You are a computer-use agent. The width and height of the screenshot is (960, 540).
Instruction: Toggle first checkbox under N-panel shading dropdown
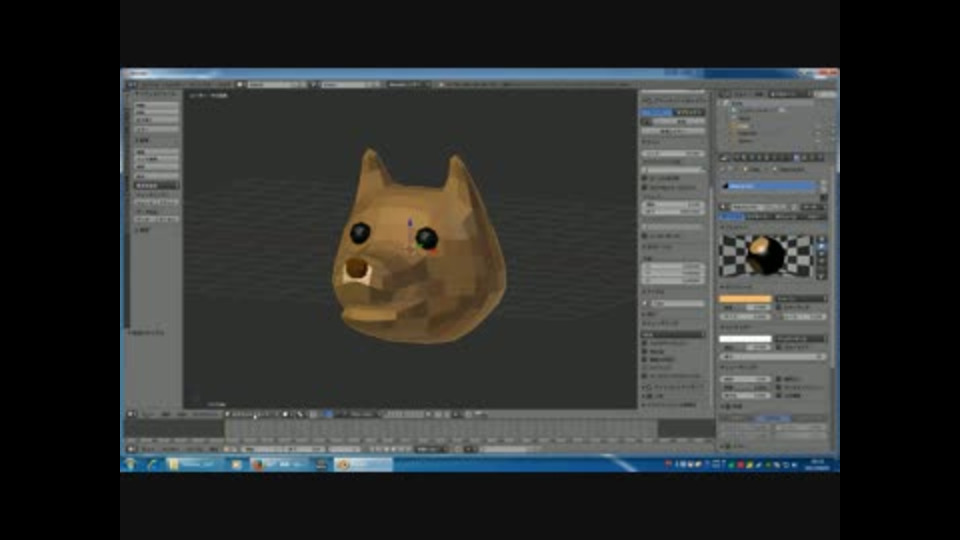point(645,343)
